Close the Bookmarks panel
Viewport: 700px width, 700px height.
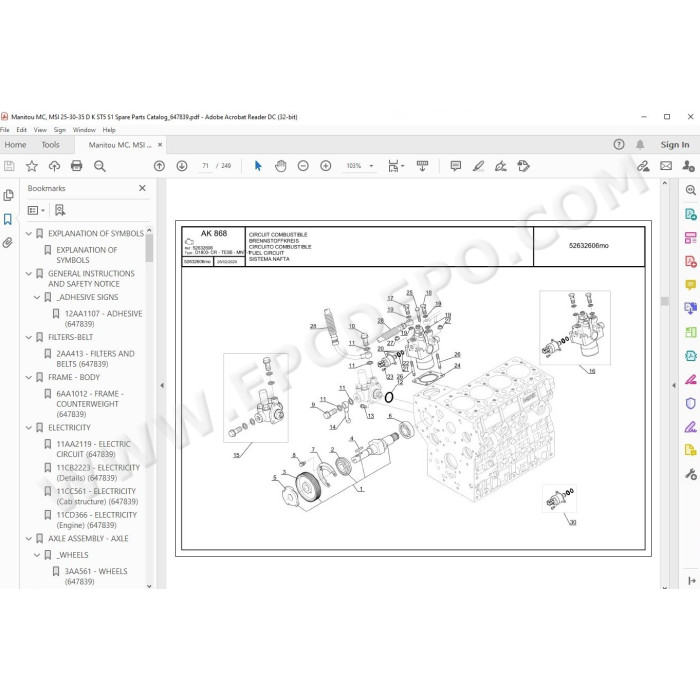(142, 188)
